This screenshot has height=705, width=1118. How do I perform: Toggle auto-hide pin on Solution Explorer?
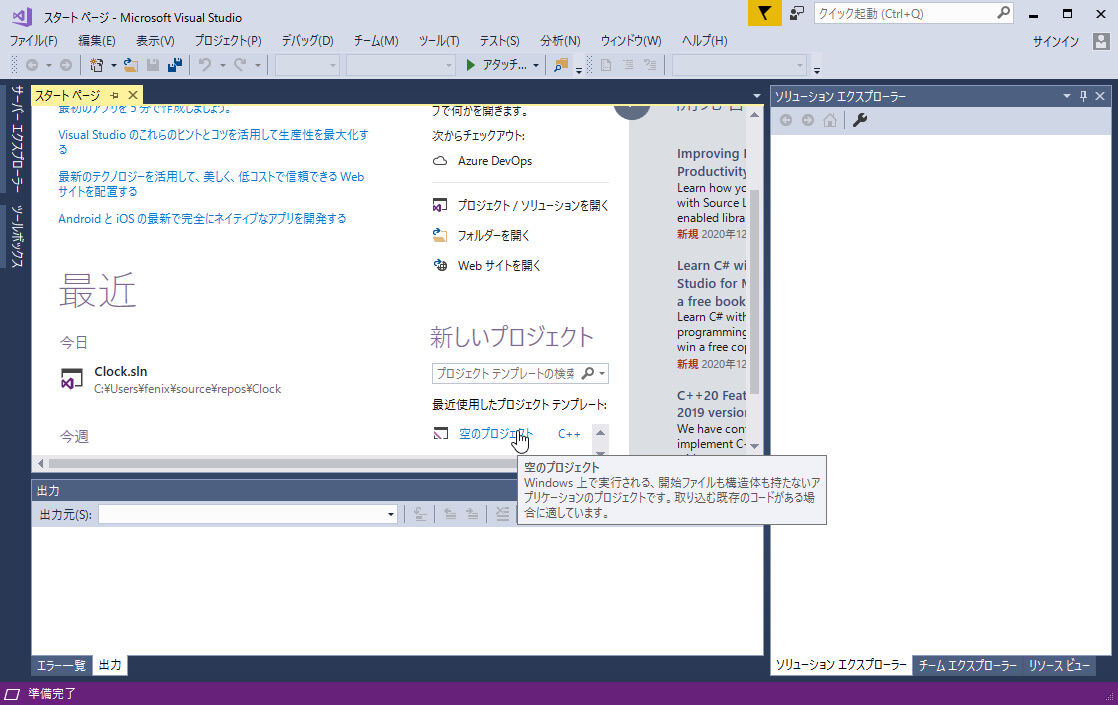(1082, 95)
